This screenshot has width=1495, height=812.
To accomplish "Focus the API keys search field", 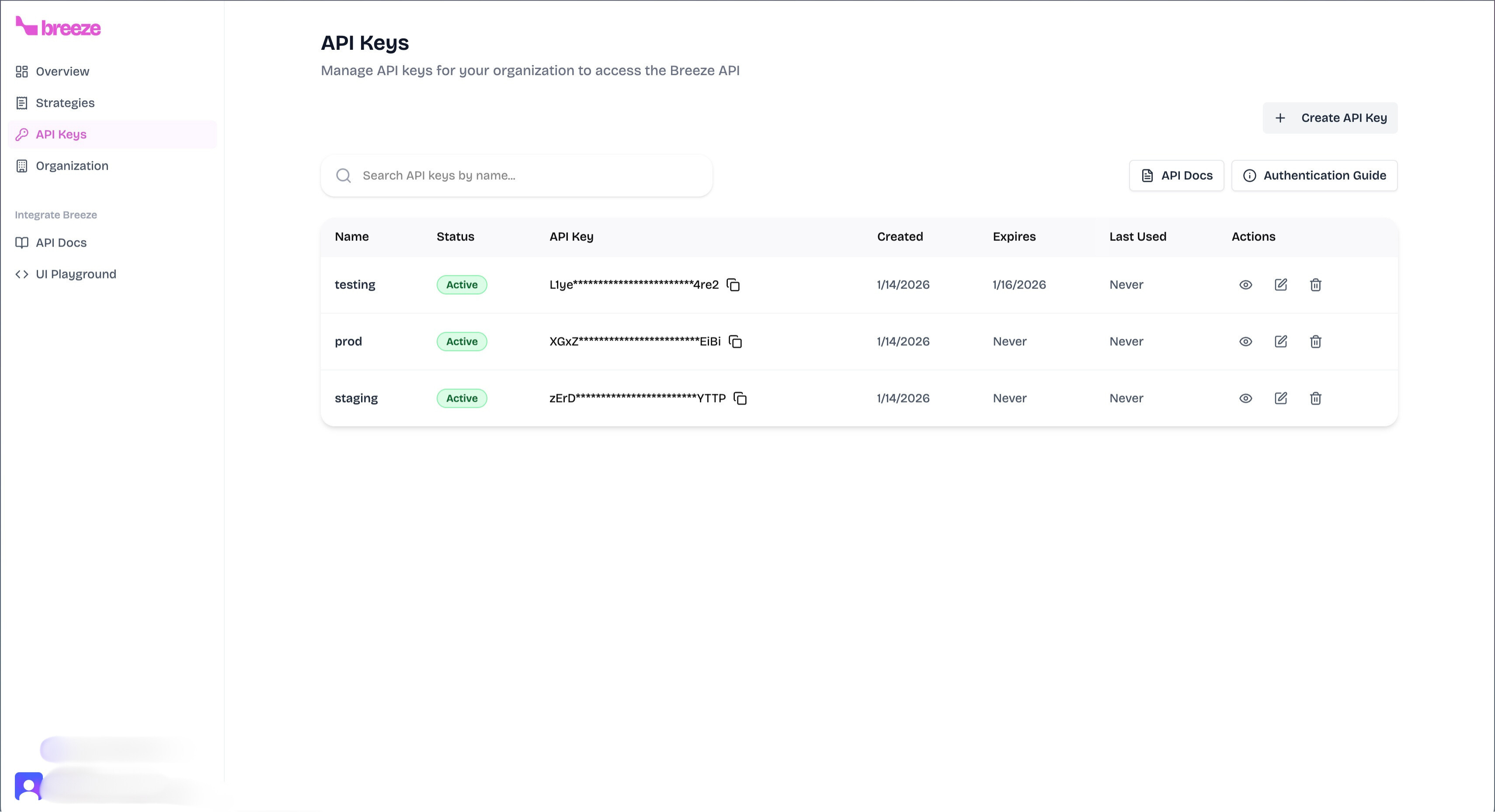I will [522, 175].
